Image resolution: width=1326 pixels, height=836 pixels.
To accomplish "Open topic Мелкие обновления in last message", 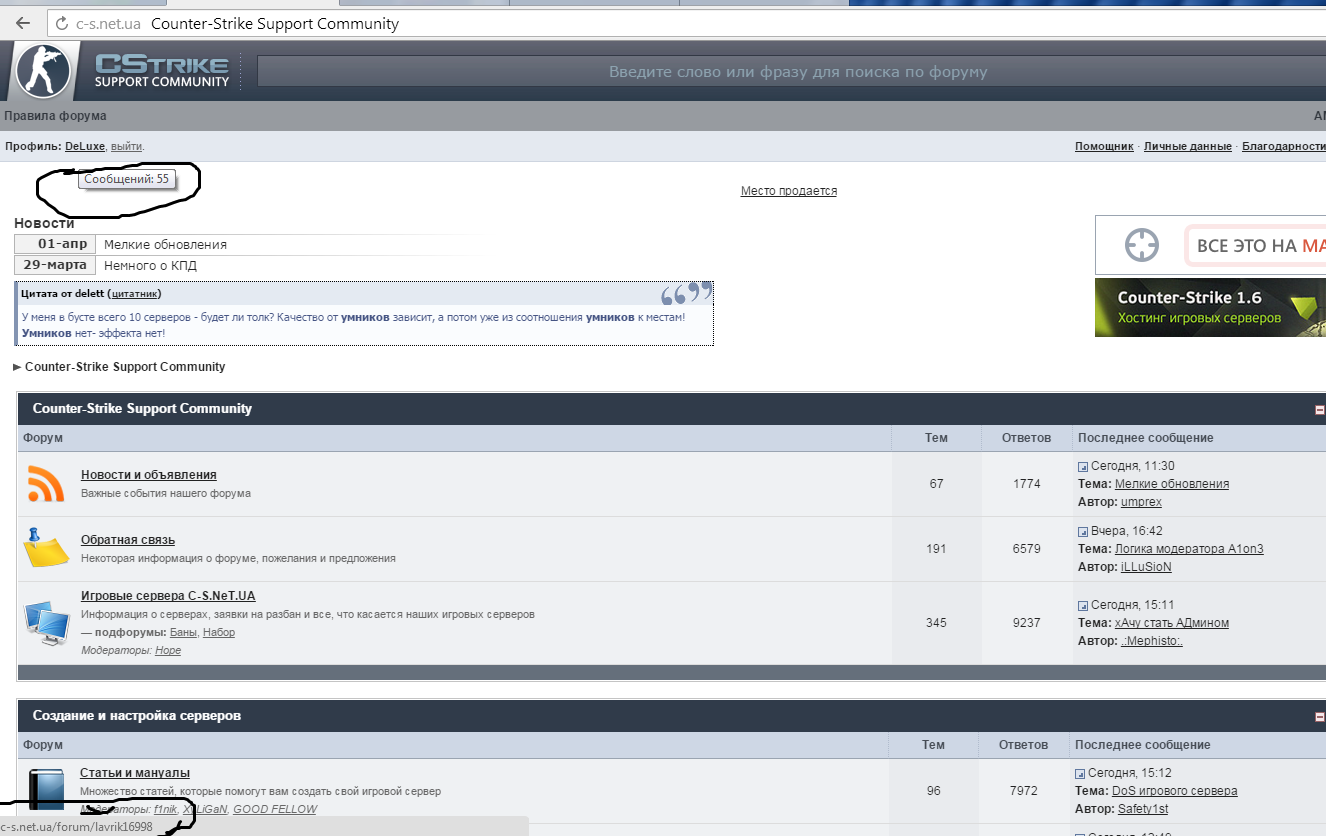I will 1172,484.
